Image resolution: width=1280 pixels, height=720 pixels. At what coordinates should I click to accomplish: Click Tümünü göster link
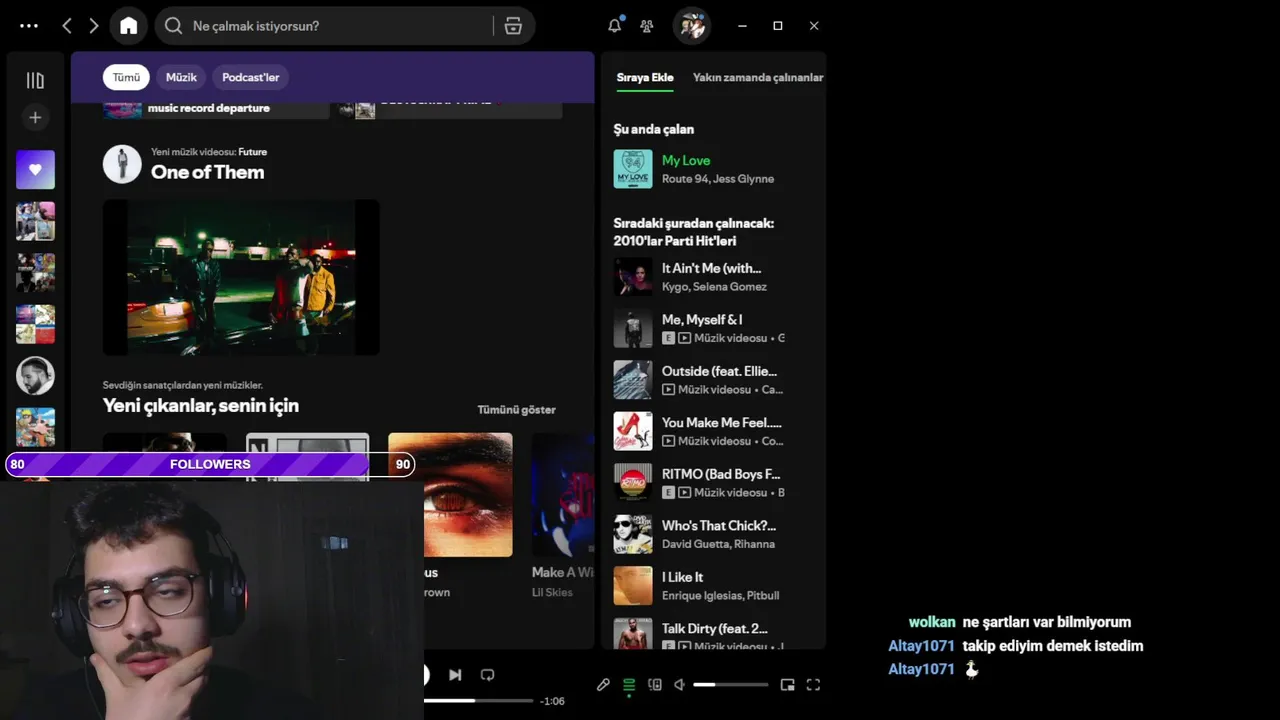tap(516, 410)
